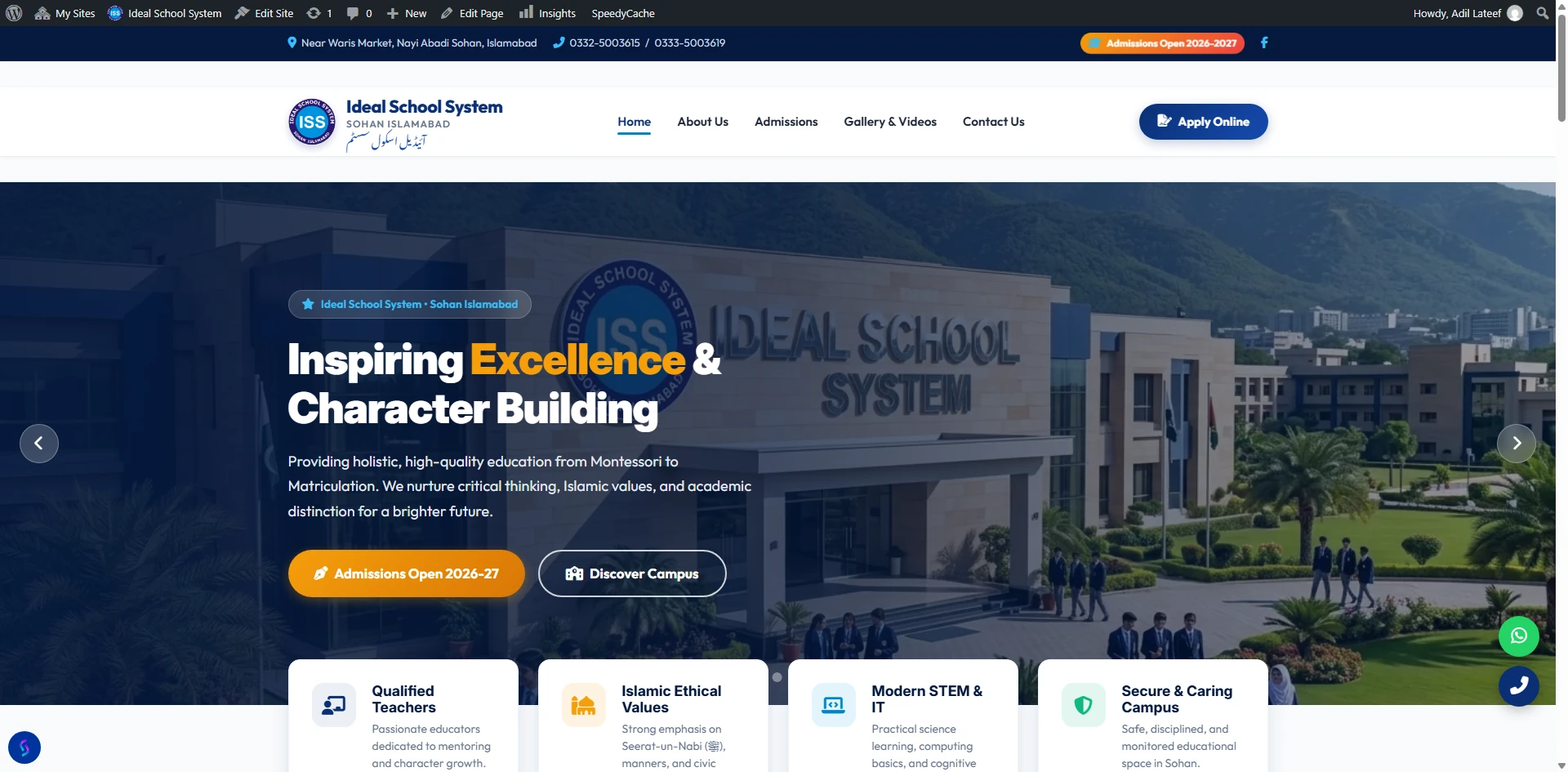This screenshot has width=1568, height=772.
Task: Open Gallery & Videos page
Action: 890,122
